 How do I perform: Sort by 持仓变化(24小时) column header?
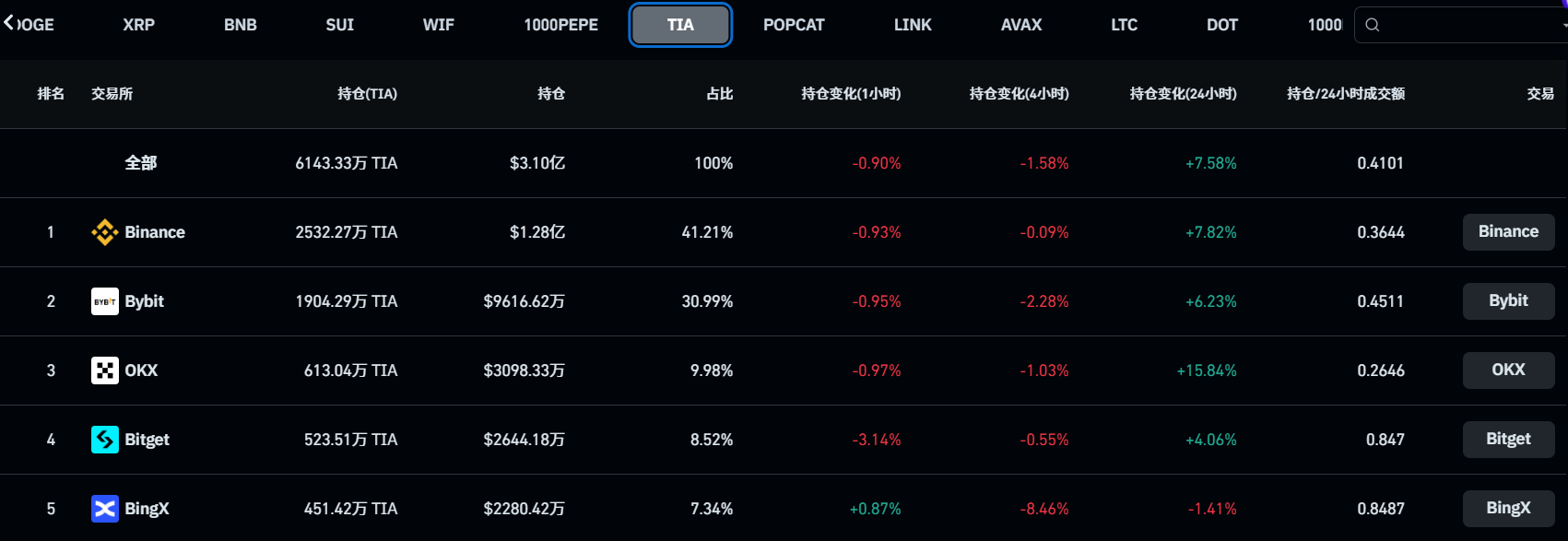(x=1183, y=93)
